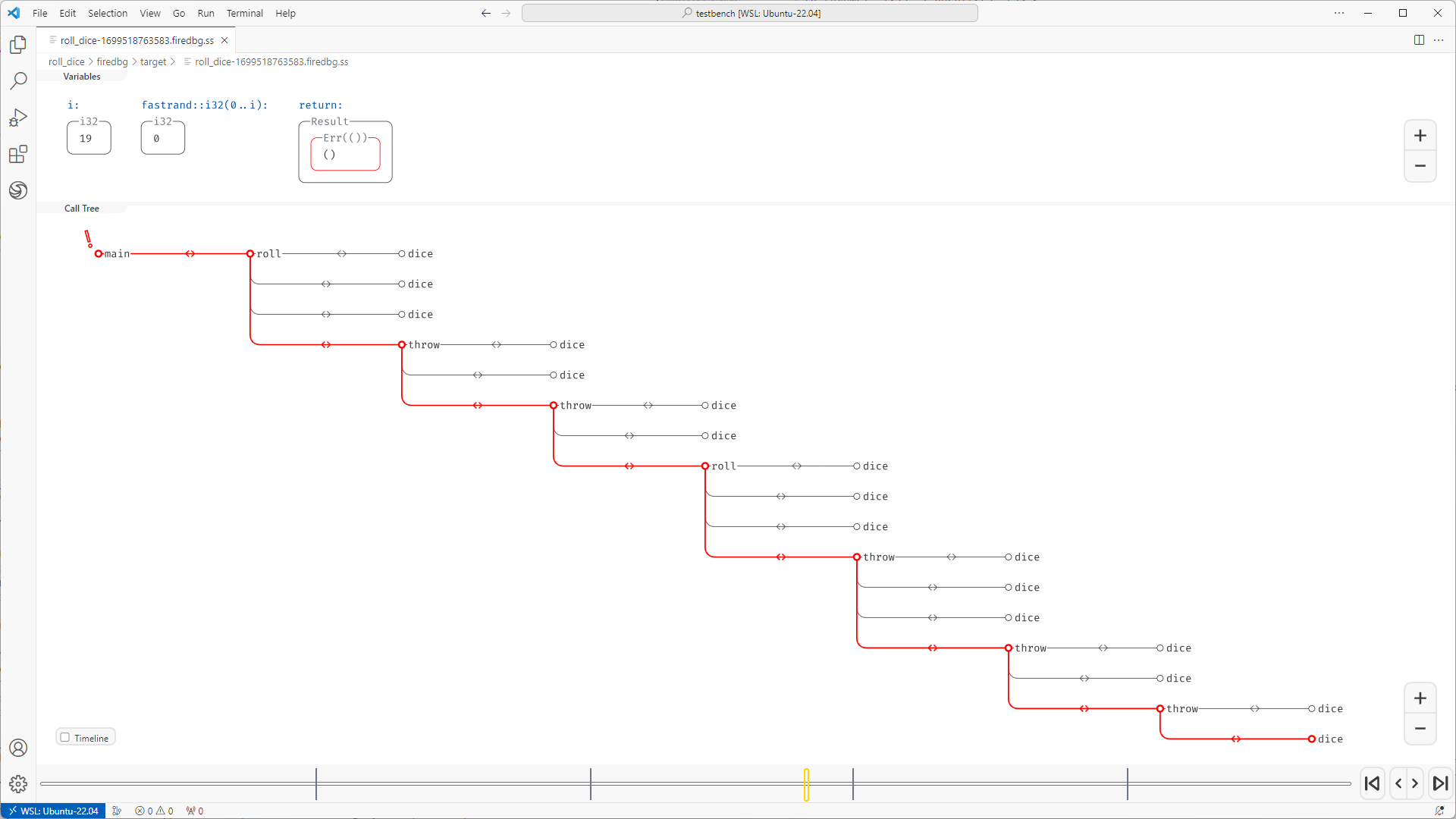
Task: Open the Extensions view icon
Action: [x=18, y=155]
